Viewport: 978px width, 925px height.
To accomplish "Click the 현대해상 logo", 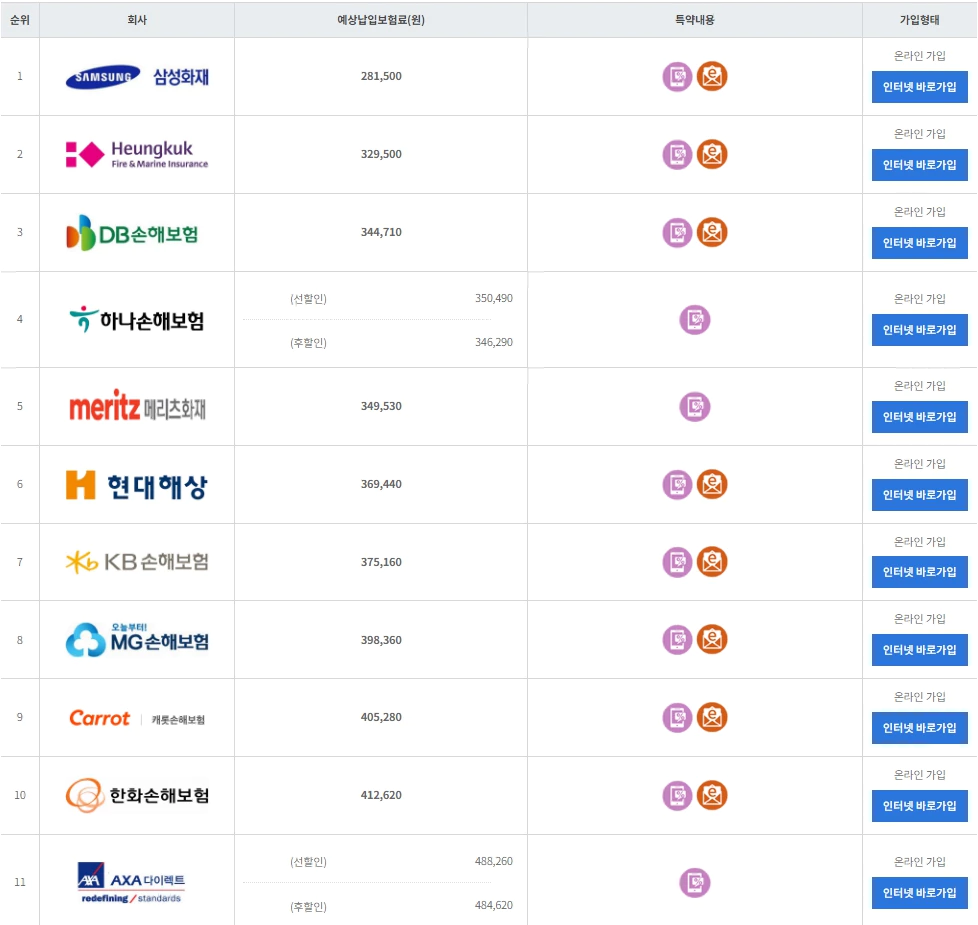I will click(x=137, y=485).
